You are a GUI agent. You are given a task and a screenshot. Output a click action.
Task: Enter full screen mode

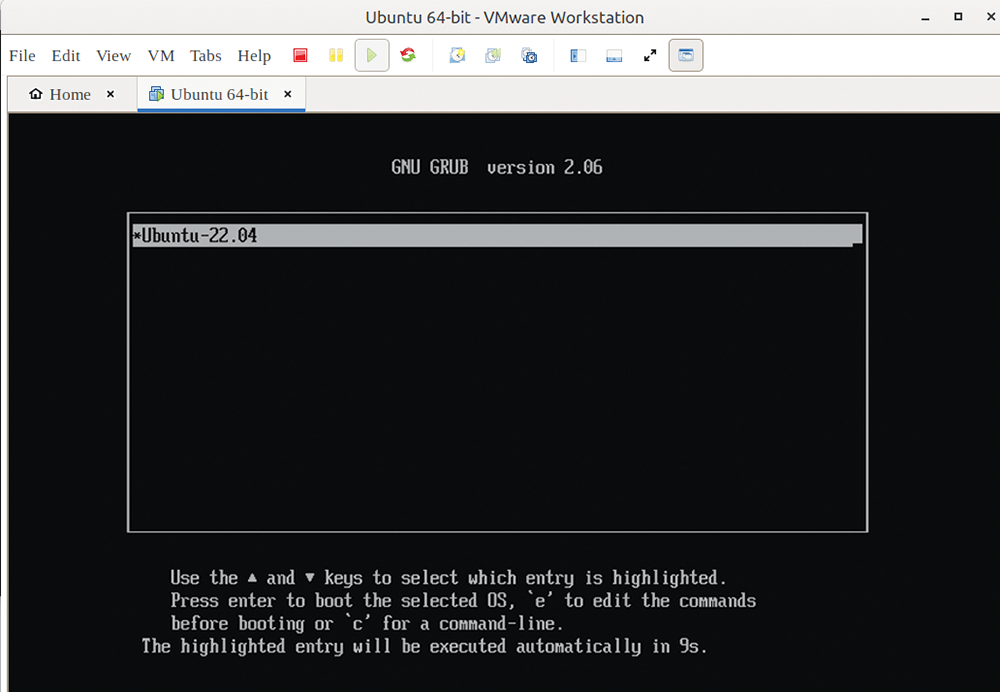point(650,55)
